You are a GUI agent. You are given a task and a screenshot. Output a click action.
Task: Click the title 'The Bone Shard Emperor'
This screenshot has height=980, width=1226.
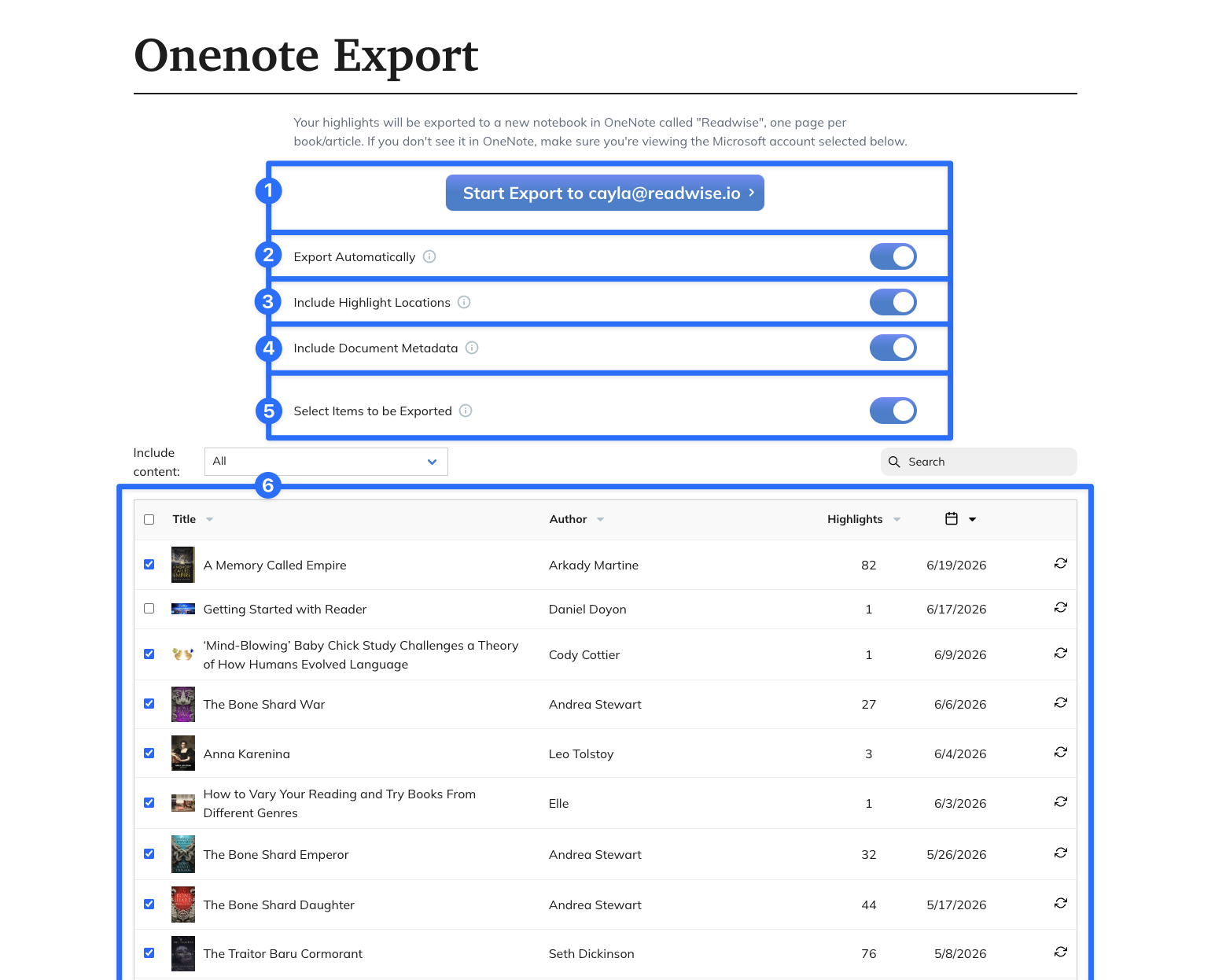pyautogui.click(x=276, y=854)
